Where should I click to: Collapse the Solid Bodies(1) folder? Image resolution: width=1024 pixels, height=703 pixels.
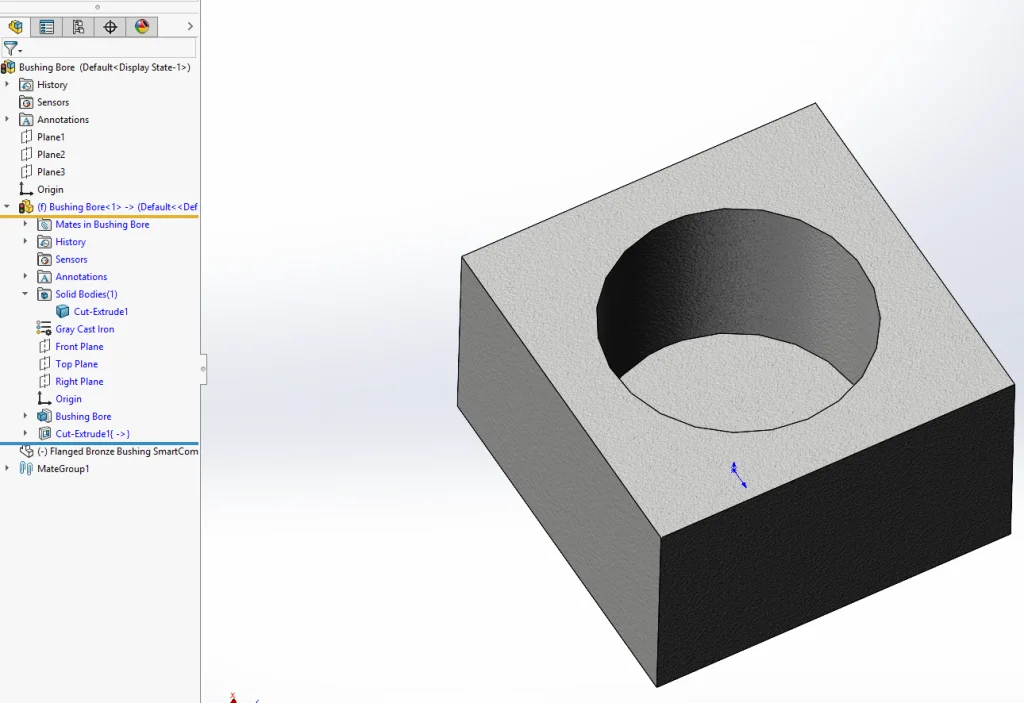pyautogui.click(x=25, y=293)
